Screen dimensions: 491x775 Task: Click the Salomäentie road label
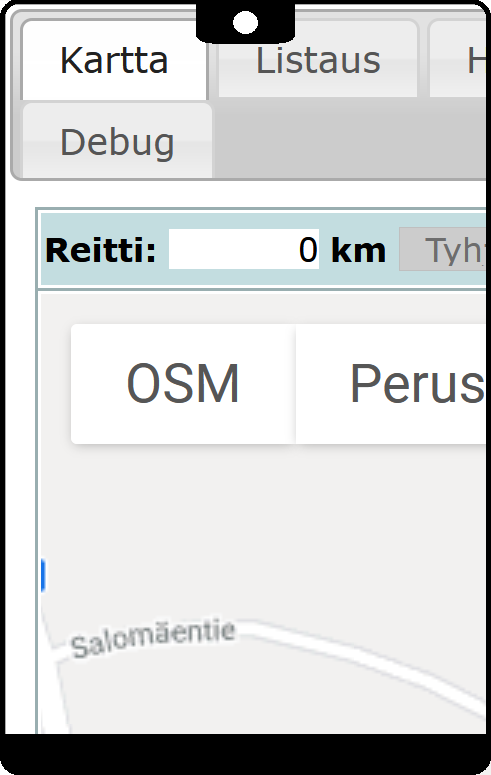click(153, 639)
